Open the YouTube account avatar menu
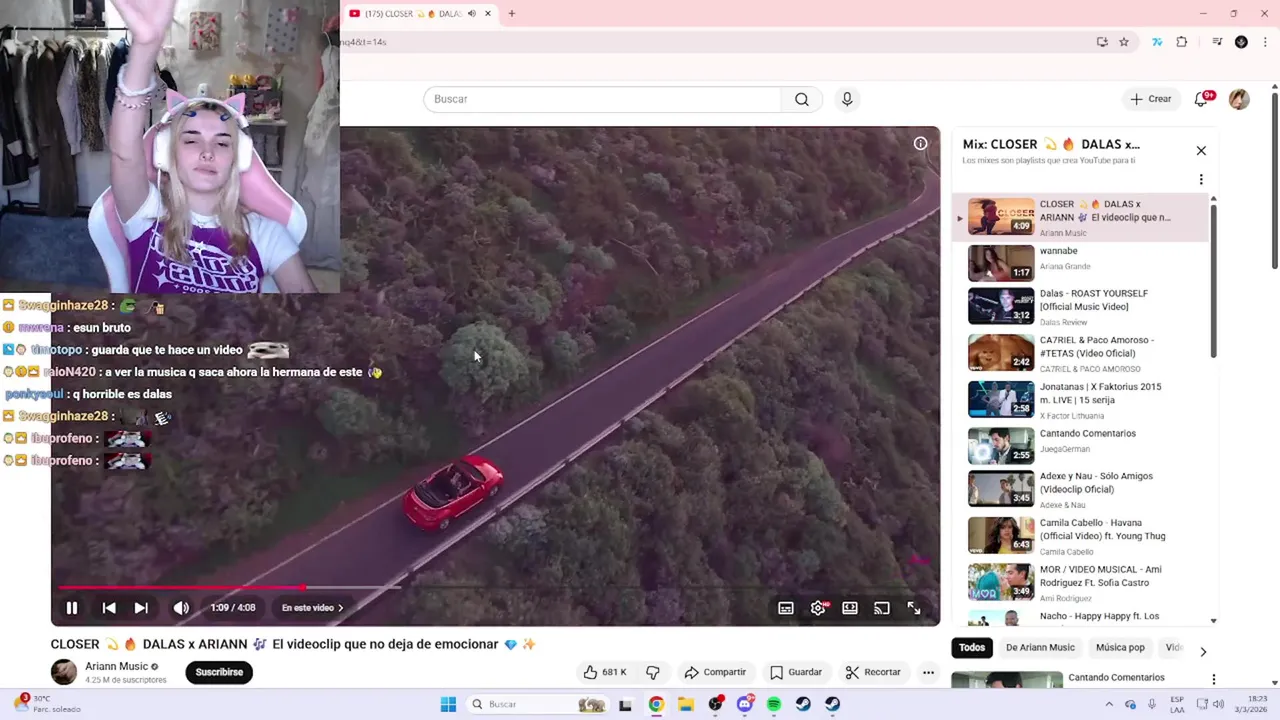This screenshot has height=720, width=1280. tap(1239, 99)
